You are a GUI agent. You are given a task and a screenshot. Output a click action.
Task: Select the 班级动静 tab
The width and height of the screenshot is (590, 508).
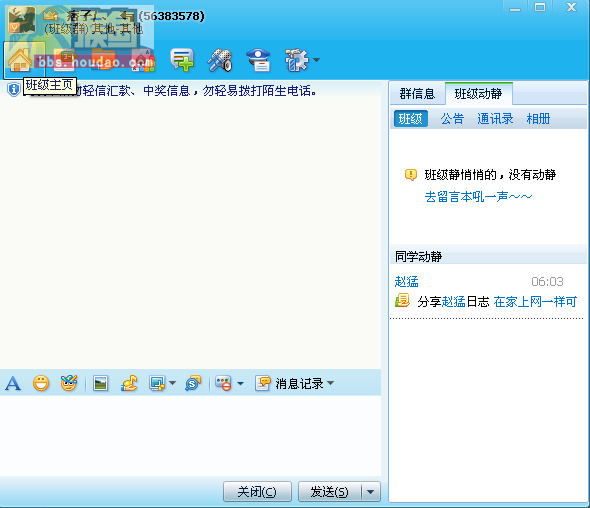478,94
